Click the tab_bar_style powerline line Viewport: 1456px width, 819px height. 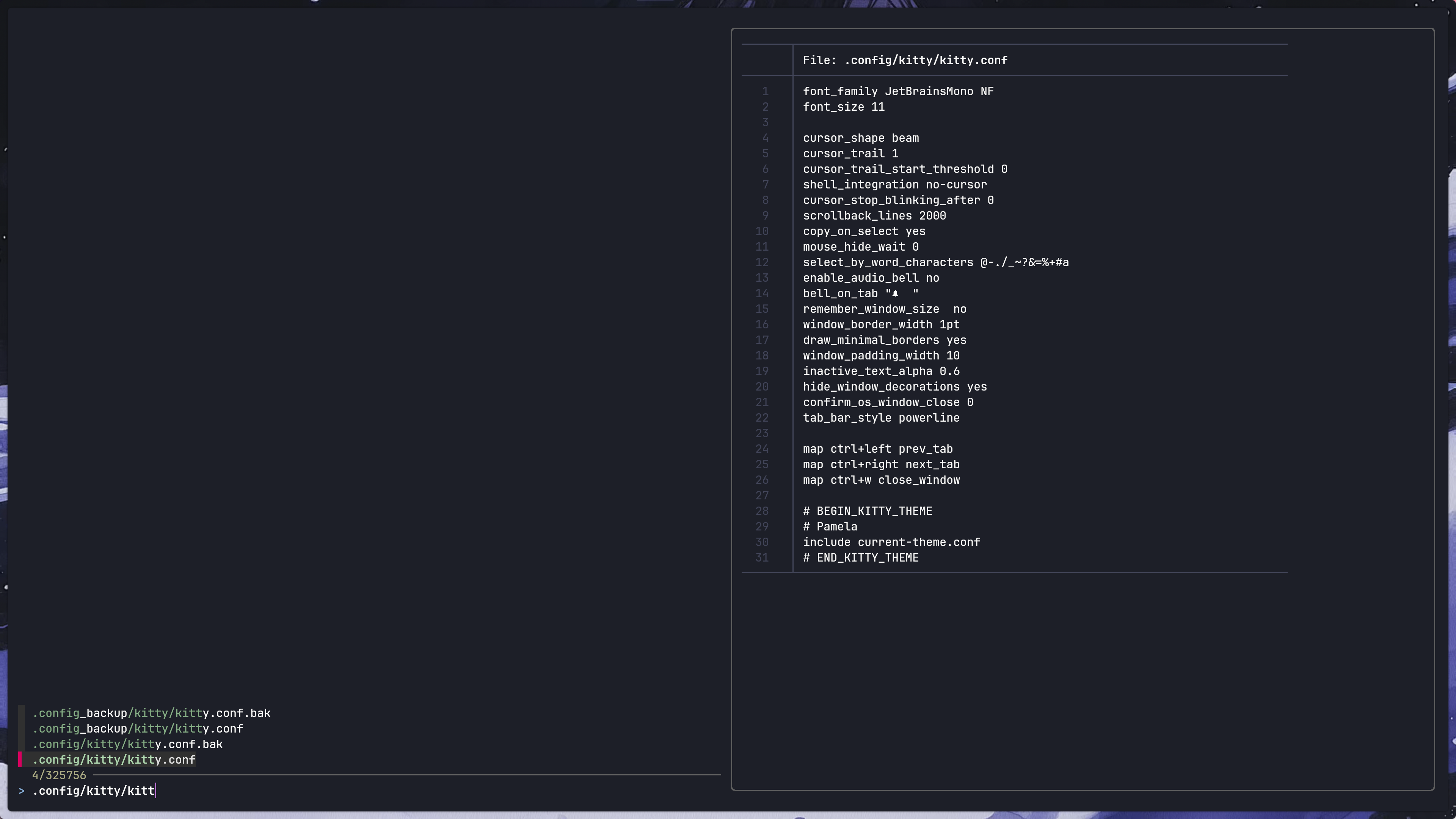pyautogui.click(x=881, y=418)
